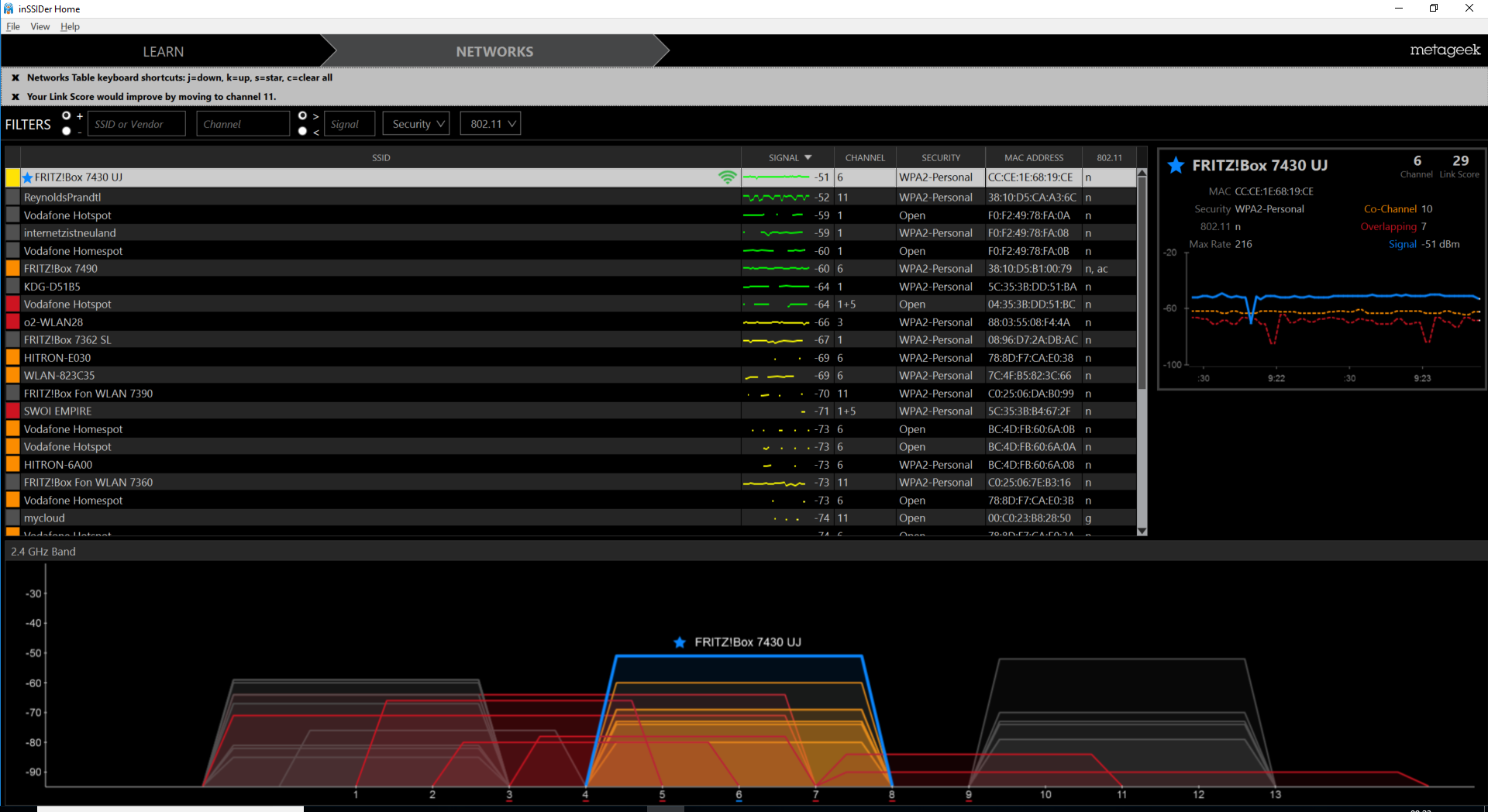The image size is (1488, 812).
Task: Click the orange swatch of WLAN-823C35
Action: (12, 376)
